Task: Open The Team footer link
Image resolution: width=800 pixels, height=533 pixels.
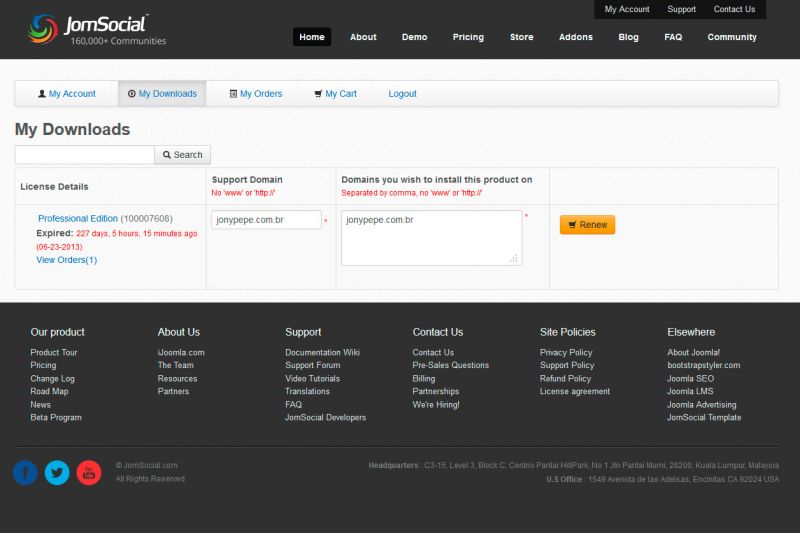Action: [176, 365]
